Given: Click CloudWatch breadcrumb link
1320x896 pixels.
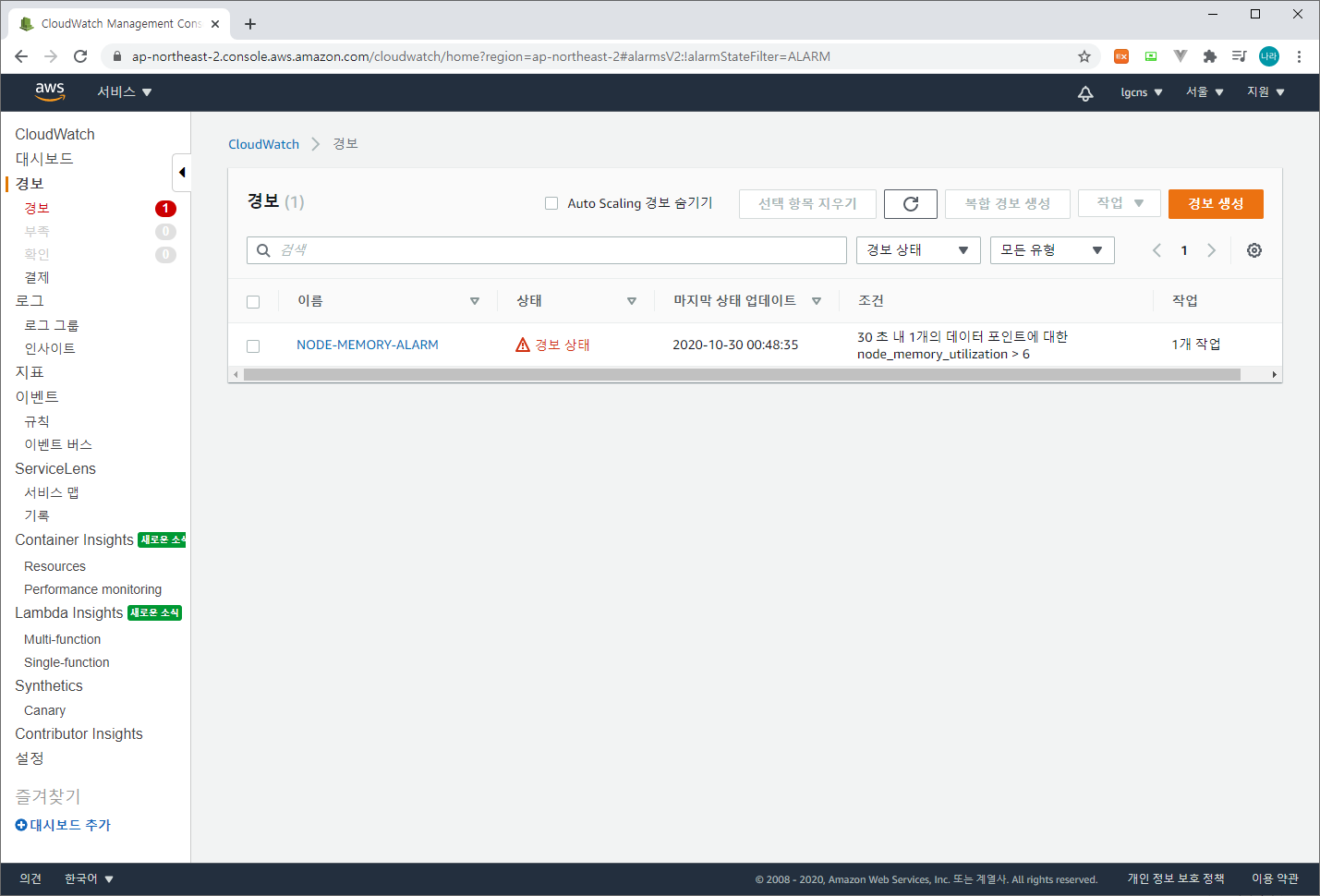Looking at the screenshot, I should tap(263, 144).
